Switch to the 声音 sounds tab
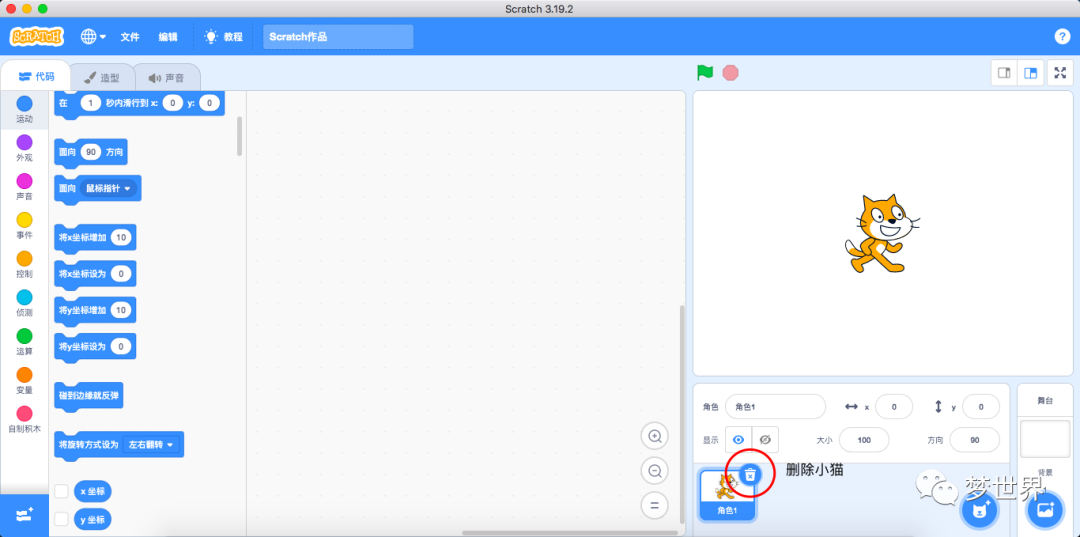The image size is (1080, 537). point(167,78)
